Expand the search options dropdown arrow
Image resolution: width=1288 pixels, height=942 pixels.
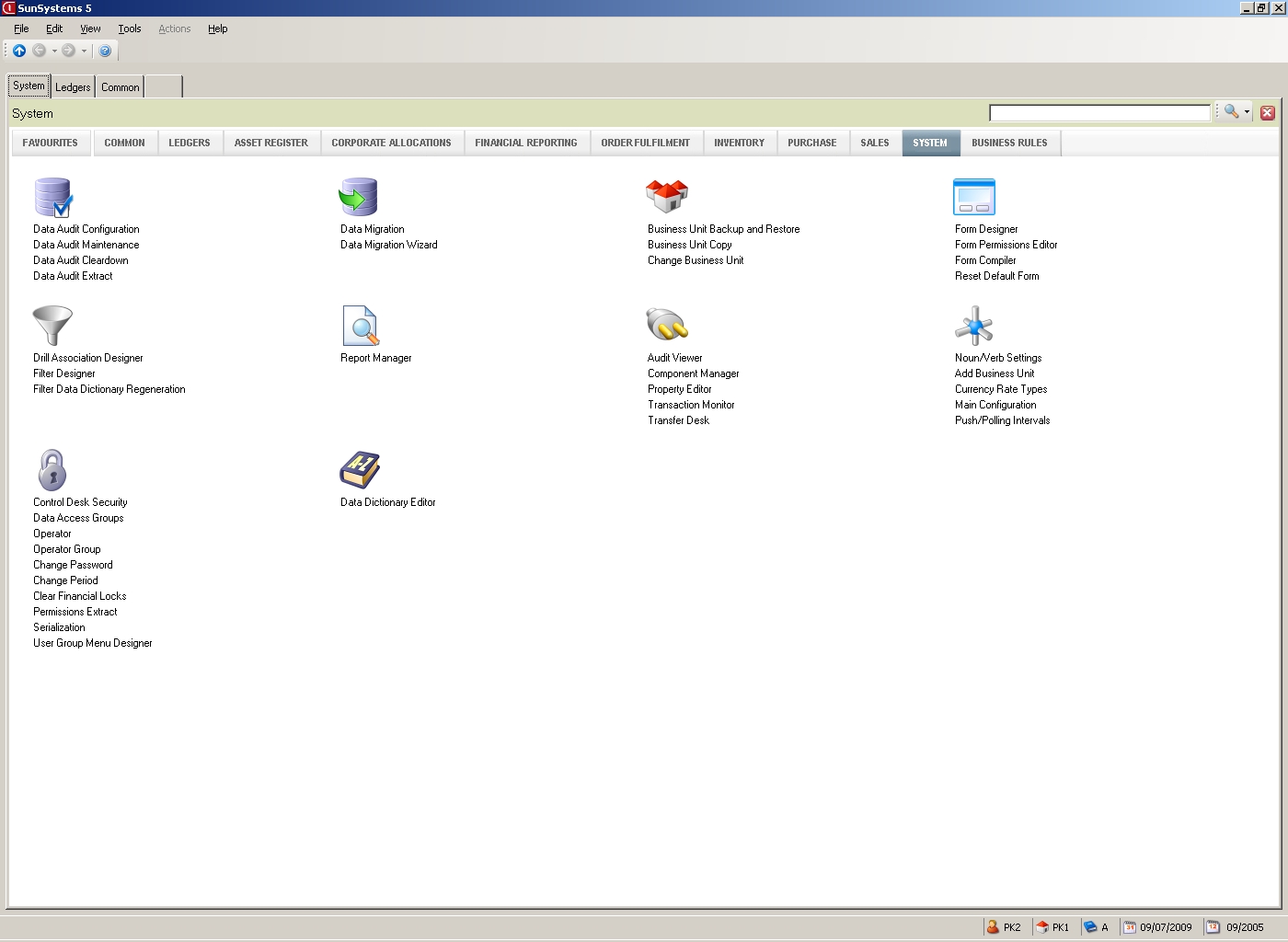click(1247, 112)
